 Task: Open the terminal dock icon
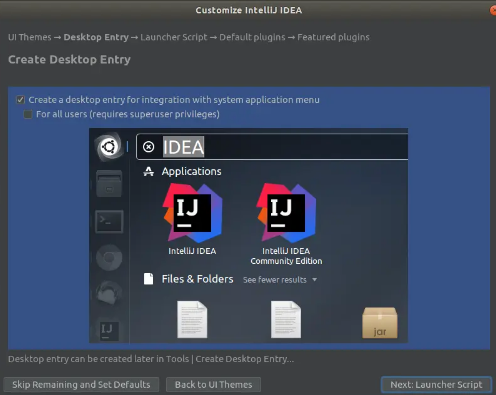tap(109, 221)
